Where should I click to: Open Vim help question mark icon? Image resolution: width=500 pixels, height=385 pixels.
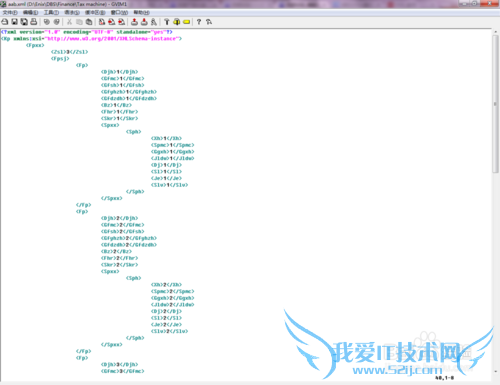coord(199,22)
